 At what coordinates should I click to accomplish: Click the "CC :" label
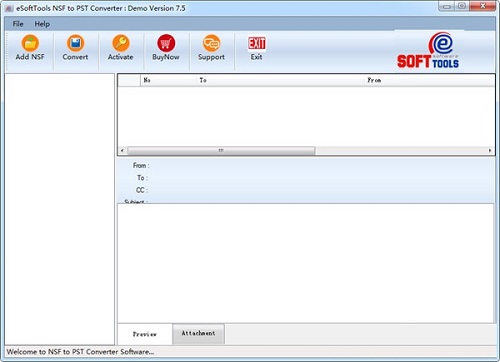[142, 190]
